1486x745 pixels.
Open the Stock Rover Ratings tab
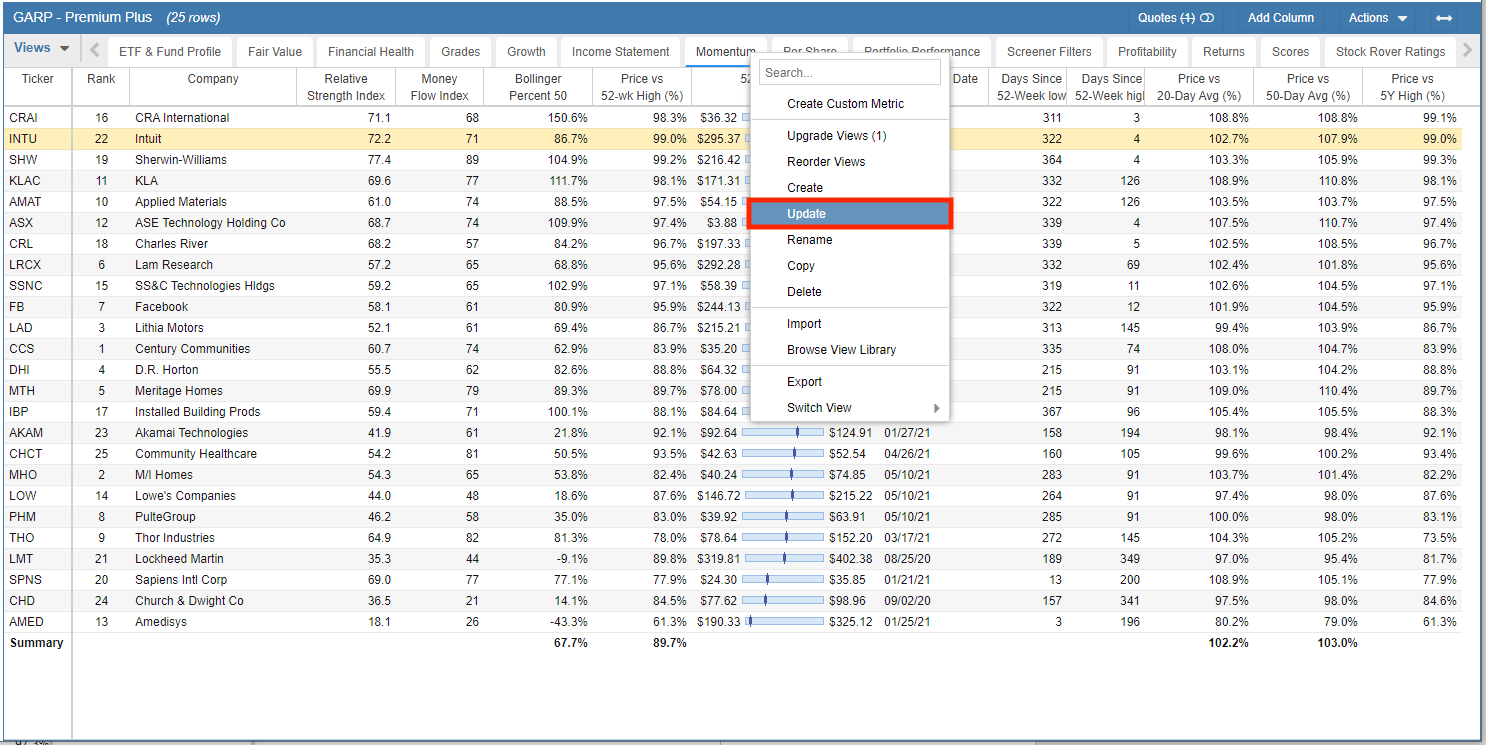pos(1390,52)
